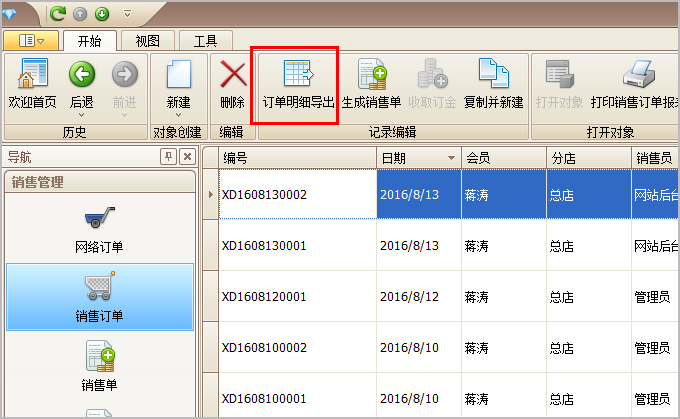Sort by the 编号 column header

click(298, 158)
